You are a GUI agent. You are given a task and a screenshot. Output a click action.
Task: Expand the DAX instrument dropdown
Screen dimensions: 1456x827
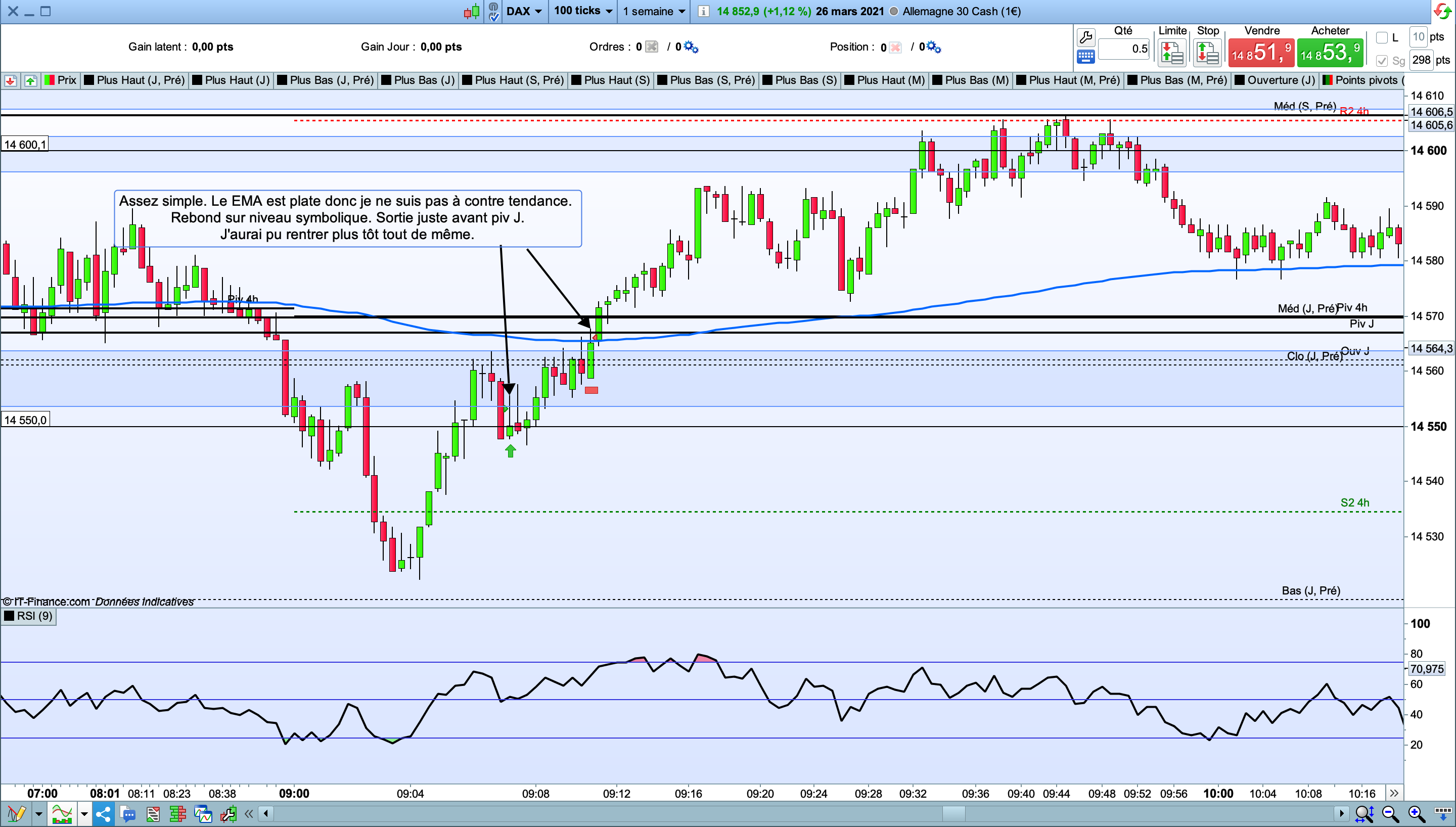tap(524, 11)
